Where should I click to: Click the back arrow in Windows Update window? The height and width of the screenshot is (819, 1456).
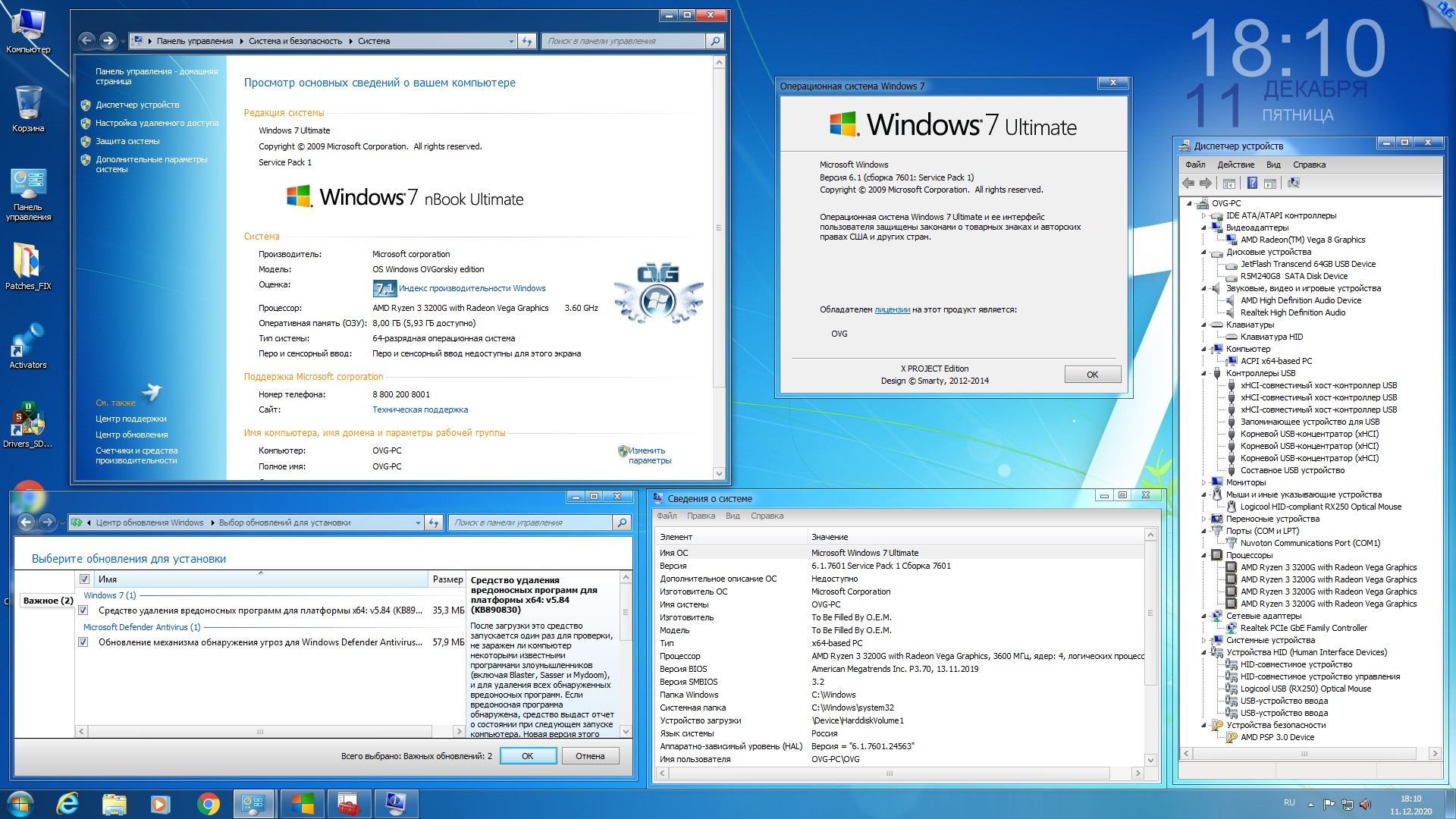pyautogui.click(x=27, y=522)
